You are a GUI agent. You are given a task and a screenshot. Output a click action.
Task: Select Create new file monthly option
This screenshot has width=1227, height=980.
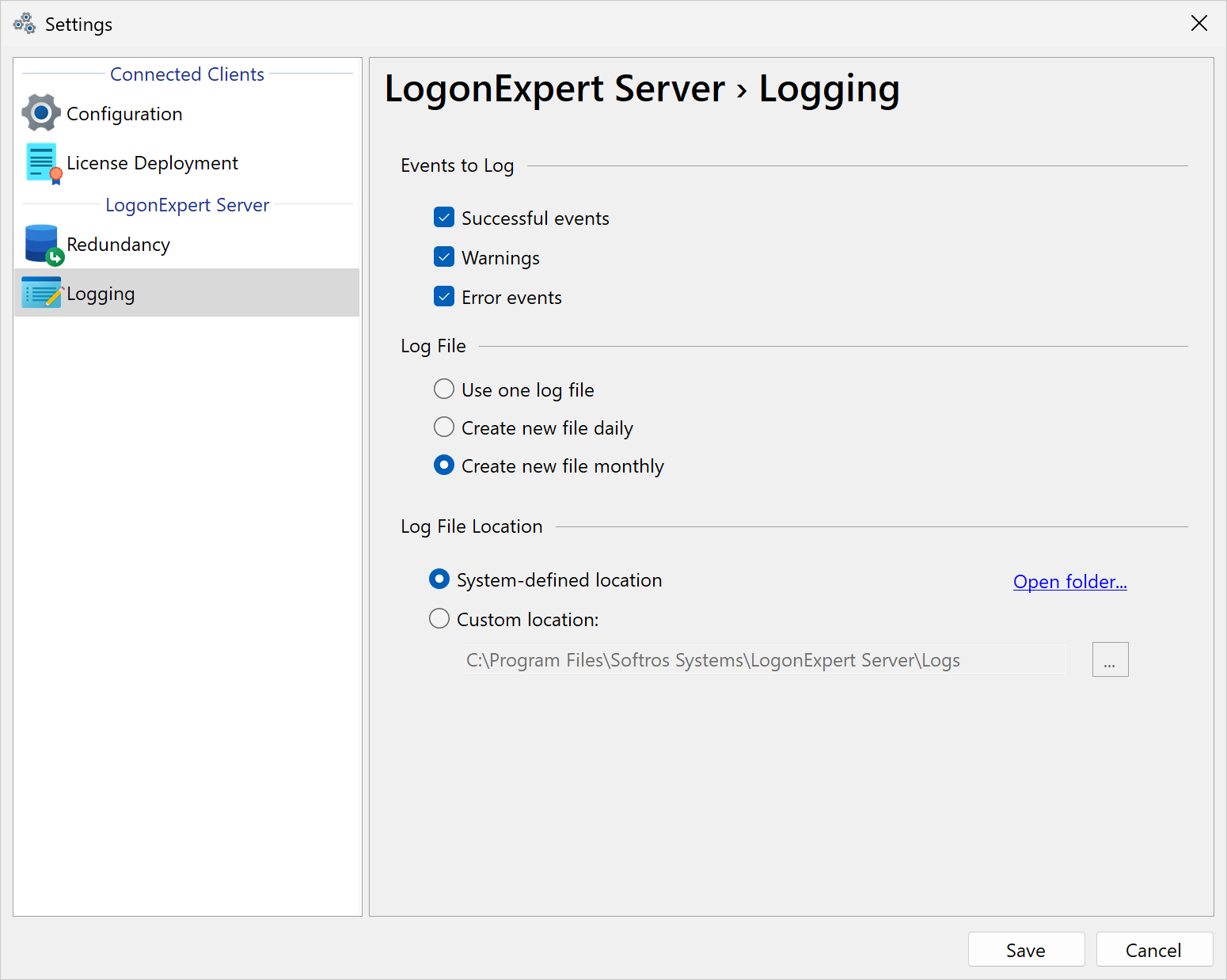coord(444,465)
